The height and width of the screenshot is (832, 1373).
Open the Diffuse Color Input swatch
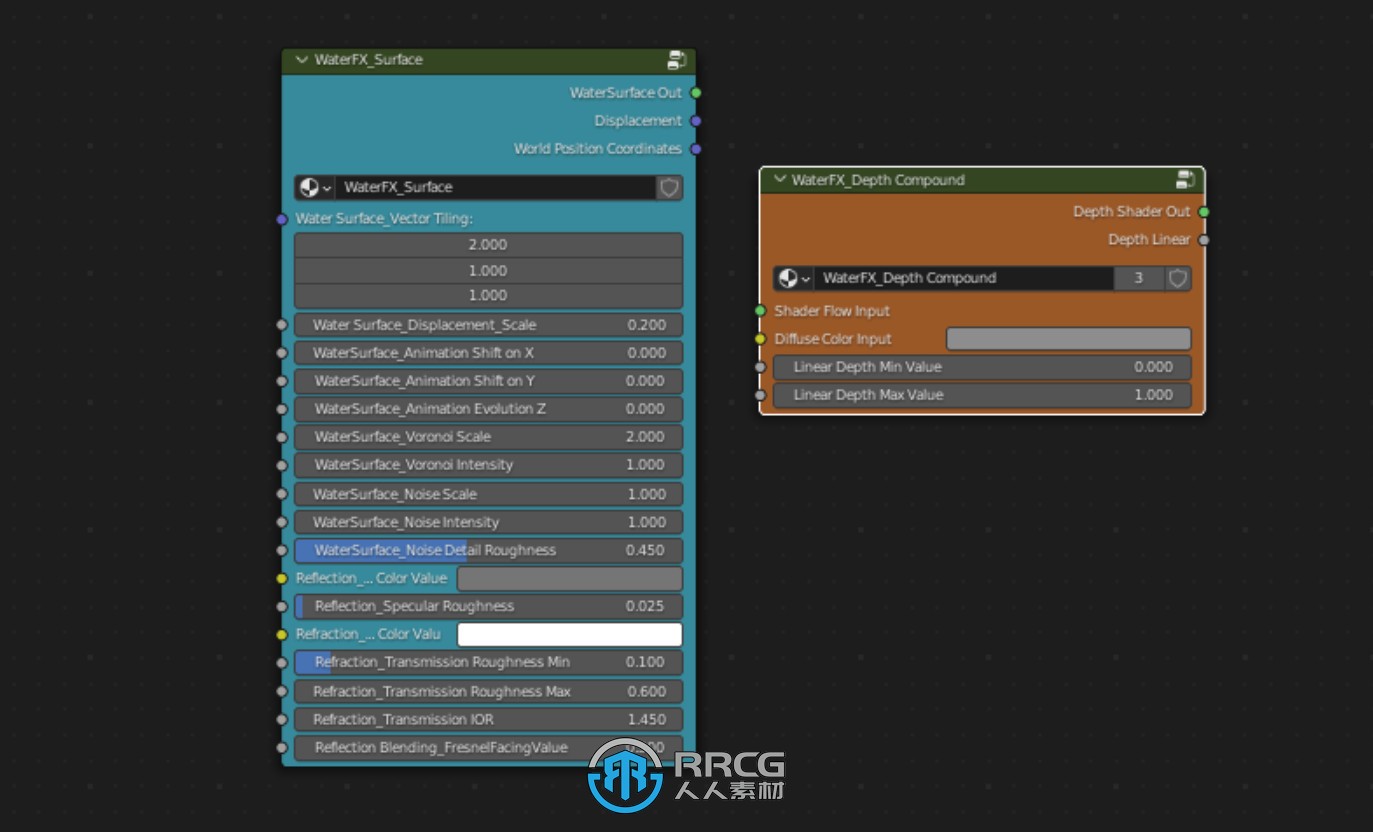coord(1069,339)
